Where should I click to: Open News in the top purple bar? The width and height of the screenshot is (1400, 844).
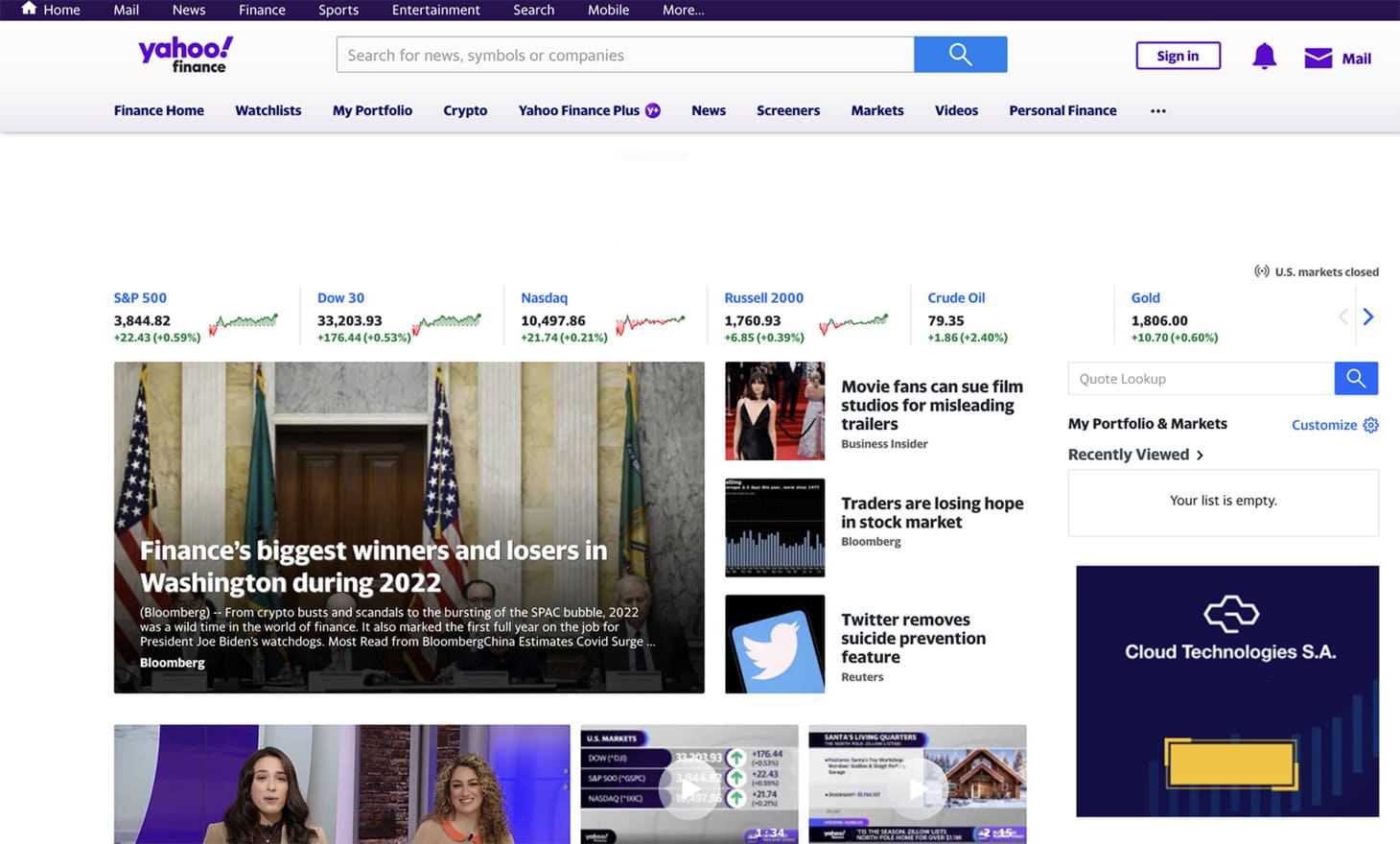click(x=189, y=10)
